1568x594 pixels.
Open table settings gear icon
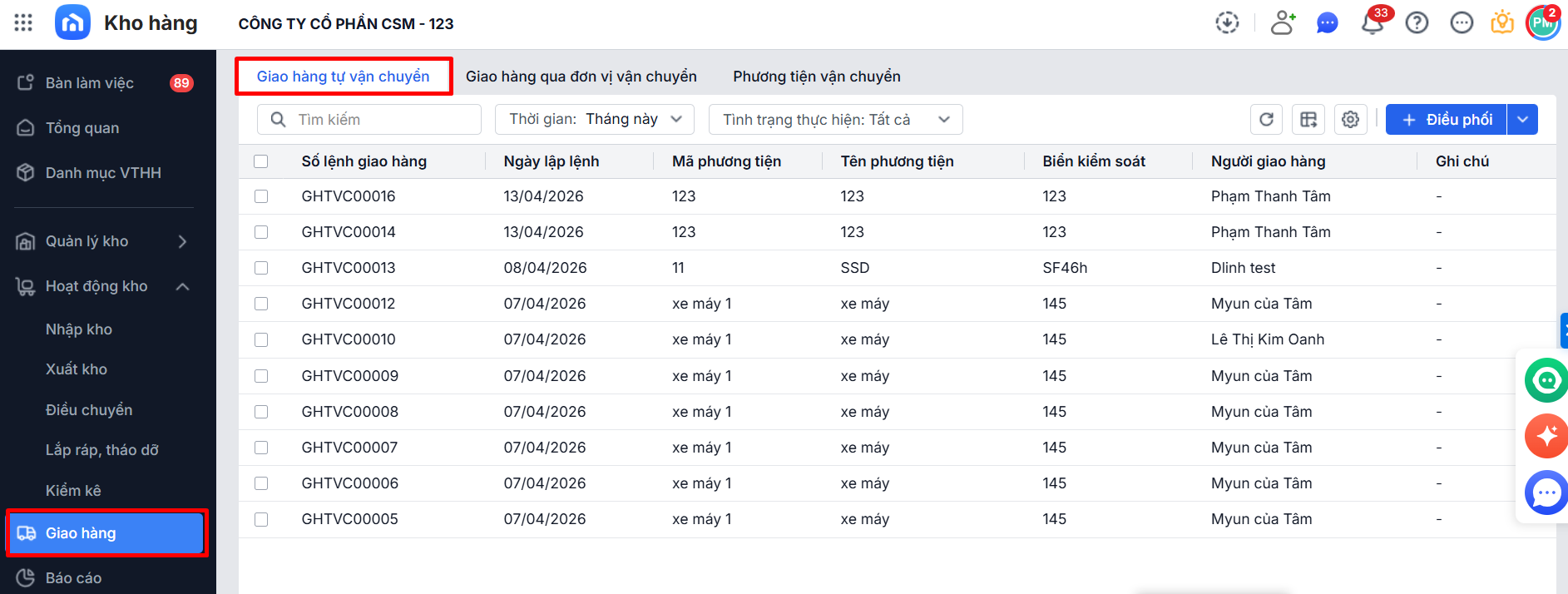point(1350,119)
